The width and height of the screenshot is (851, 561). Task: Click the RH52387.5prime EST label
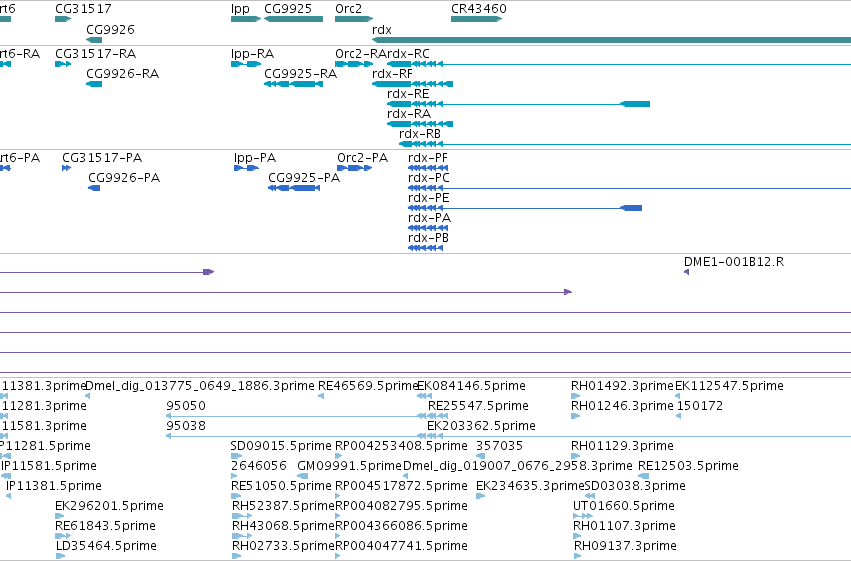point(283,506)
